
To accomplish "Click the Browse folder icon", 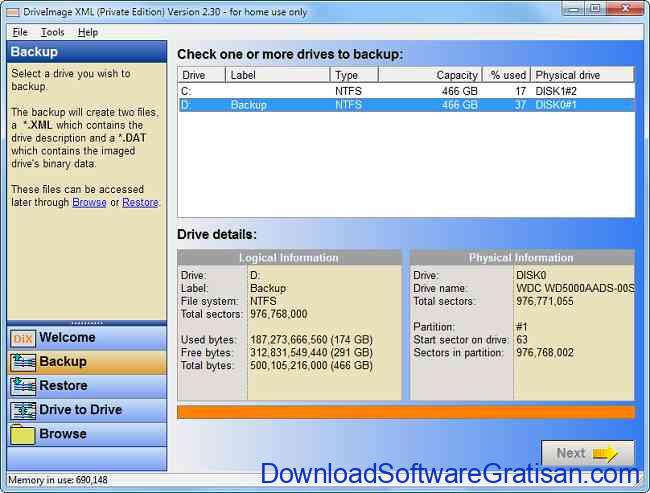I will point(23,435).
